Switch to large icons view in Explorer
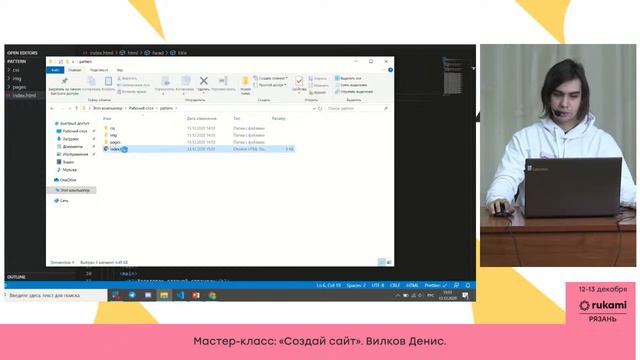This screenshot has width=640, height=360. point(389,262)
